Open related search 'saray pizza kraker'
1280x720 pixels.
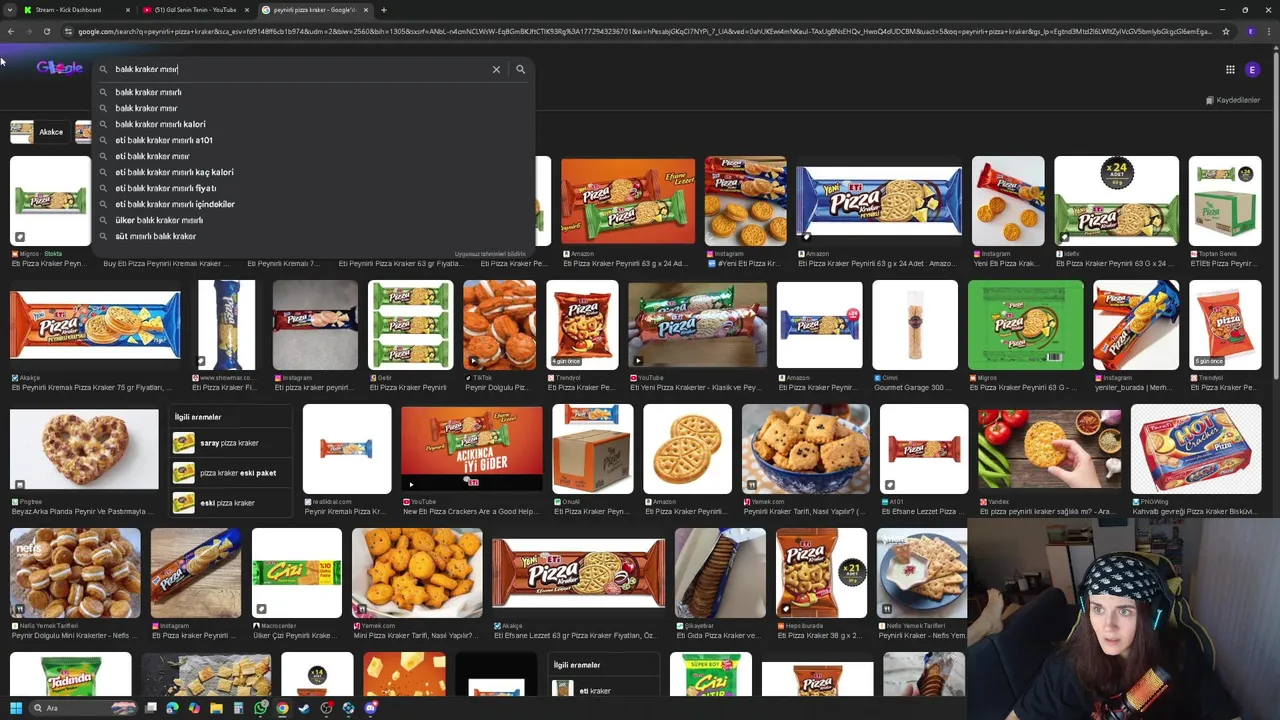231,443
